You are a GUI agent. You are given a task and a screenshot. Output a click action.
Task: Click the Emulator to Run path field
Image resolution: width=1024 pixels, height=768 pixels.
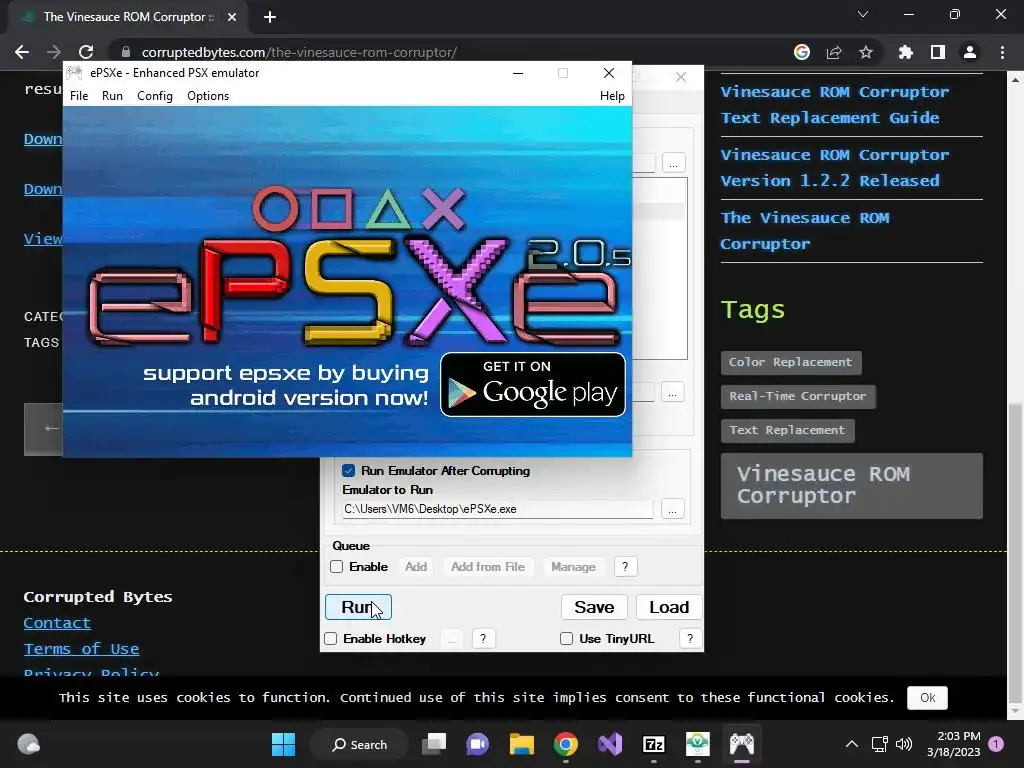point(497,509)
